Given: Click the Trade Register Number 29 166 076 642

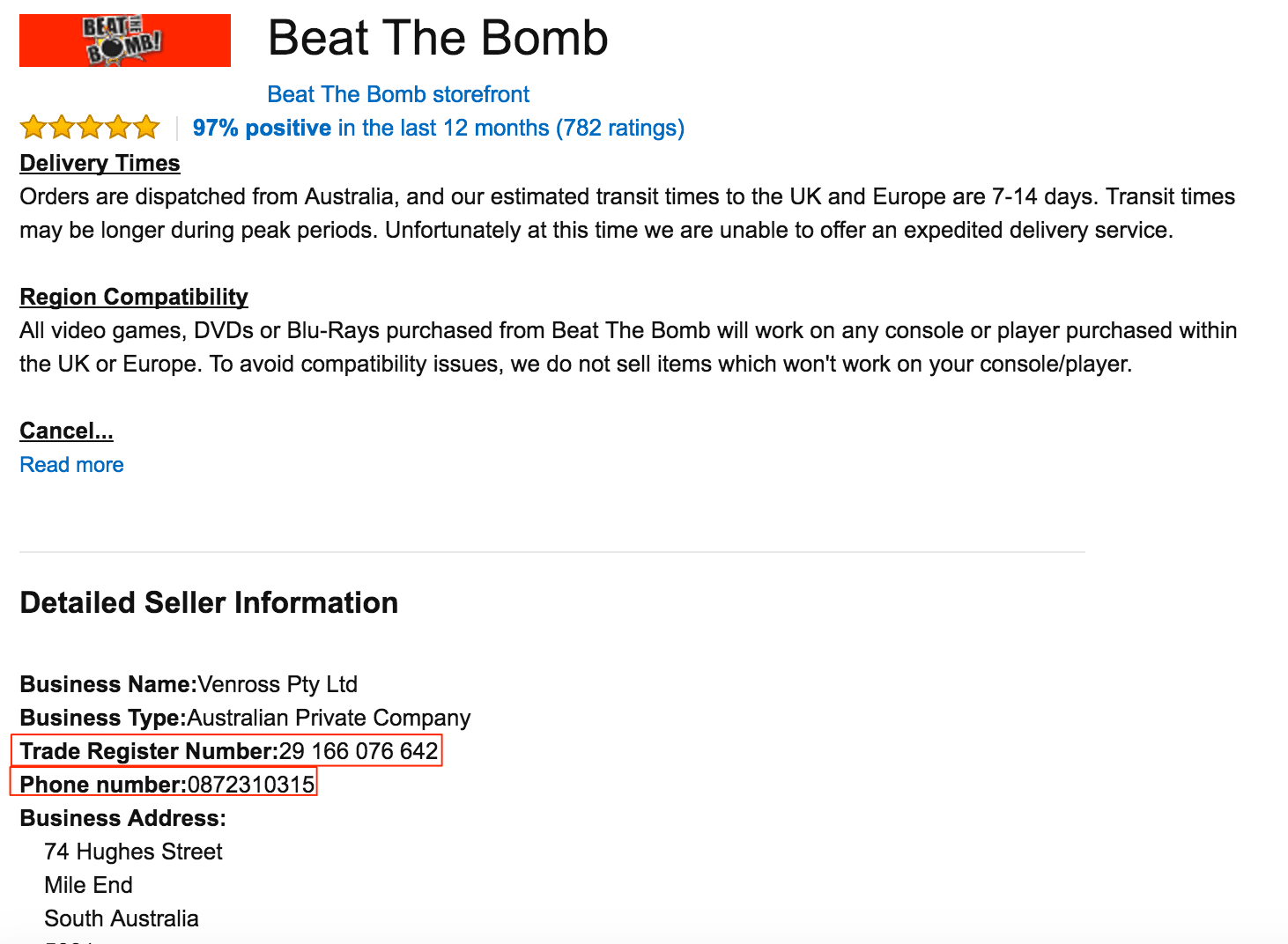Looking at the screenshot, I should 358,751.
